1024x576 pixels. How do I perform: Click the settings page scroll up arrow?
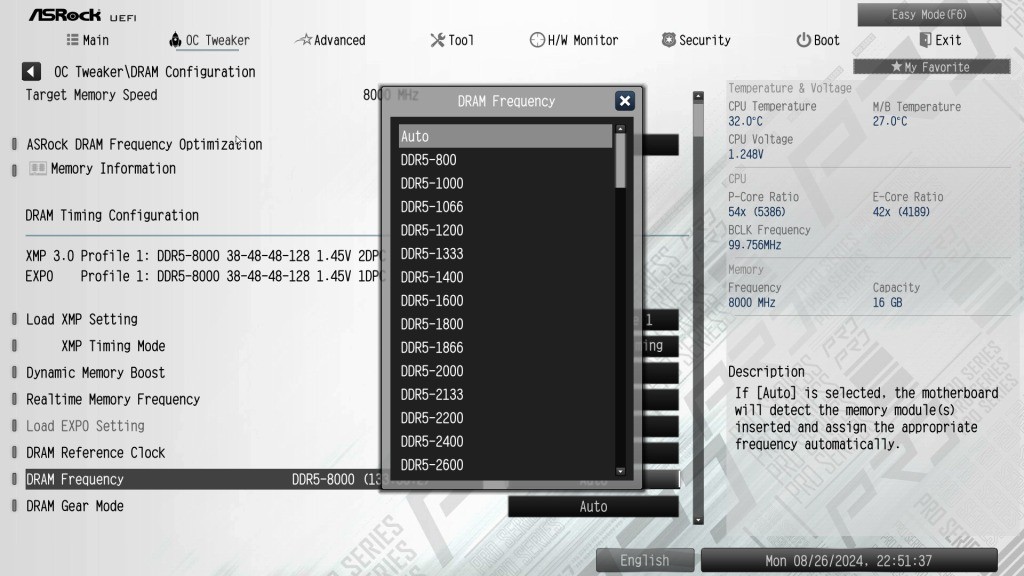click(x=698, y=96)
